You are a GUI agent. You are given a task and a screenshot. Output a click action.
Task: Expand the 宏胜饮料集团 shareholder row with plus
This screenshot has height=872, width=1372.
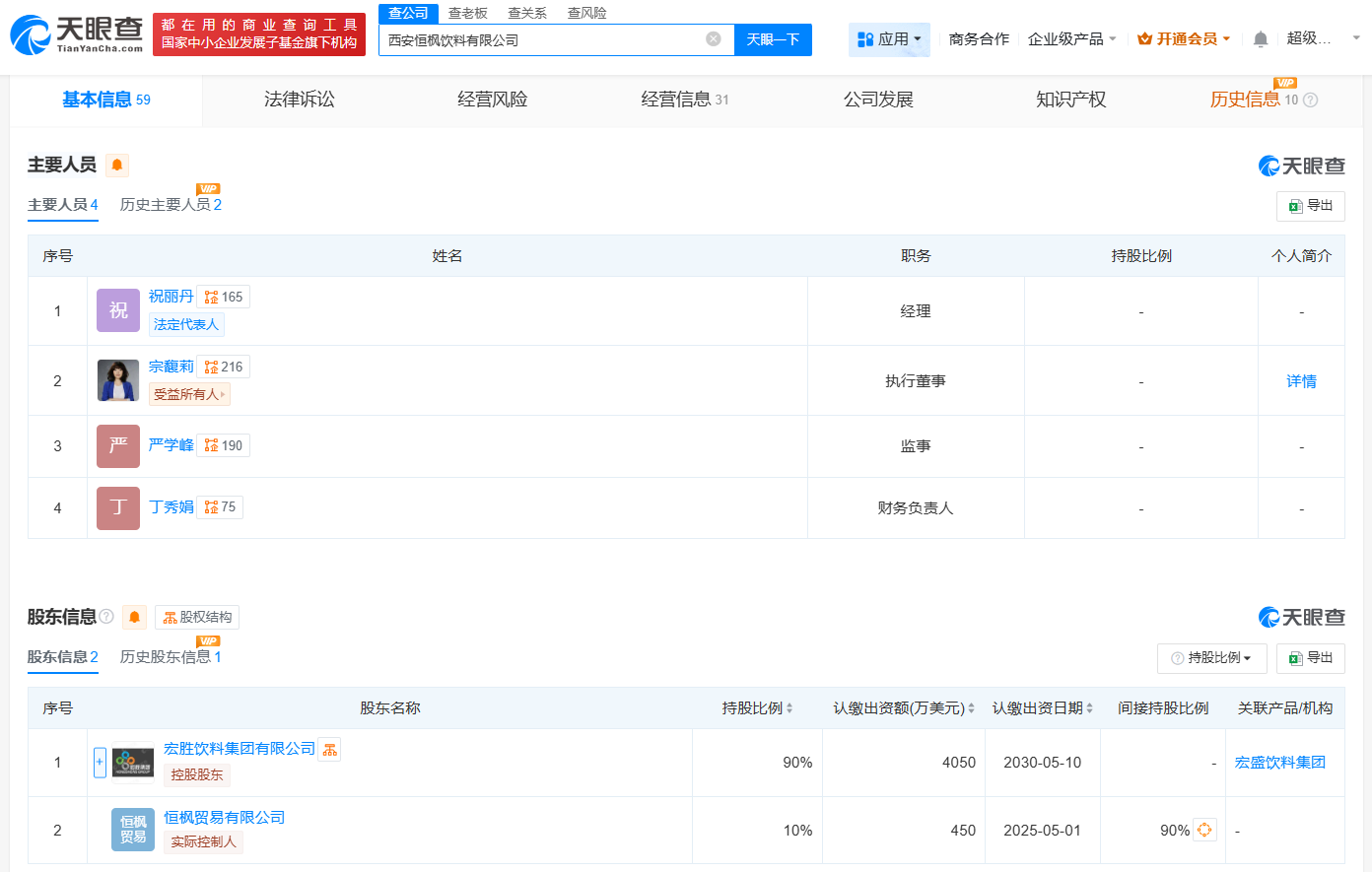(100, 762)
